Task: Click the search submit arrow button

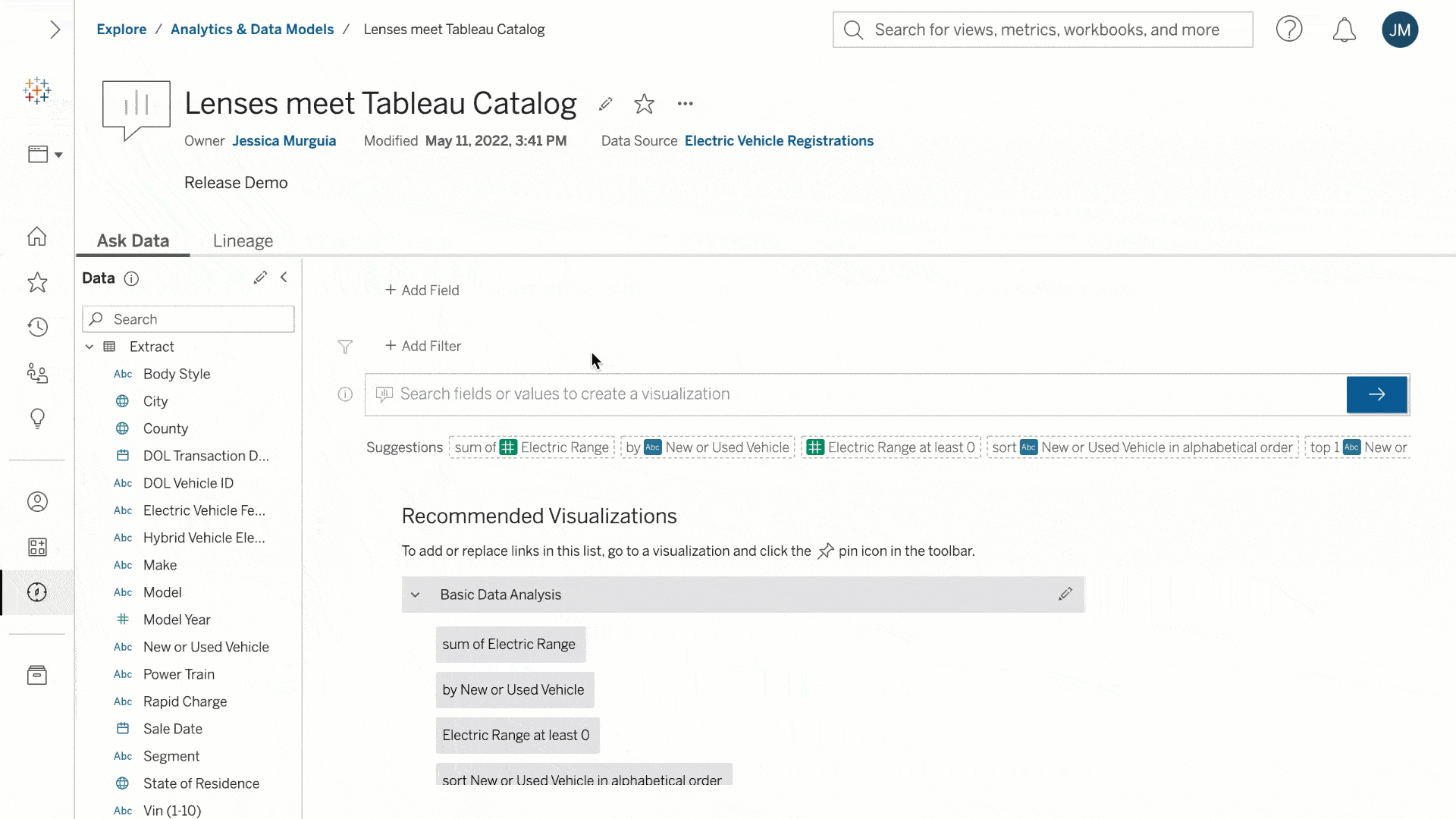Action: point(1377,394)
